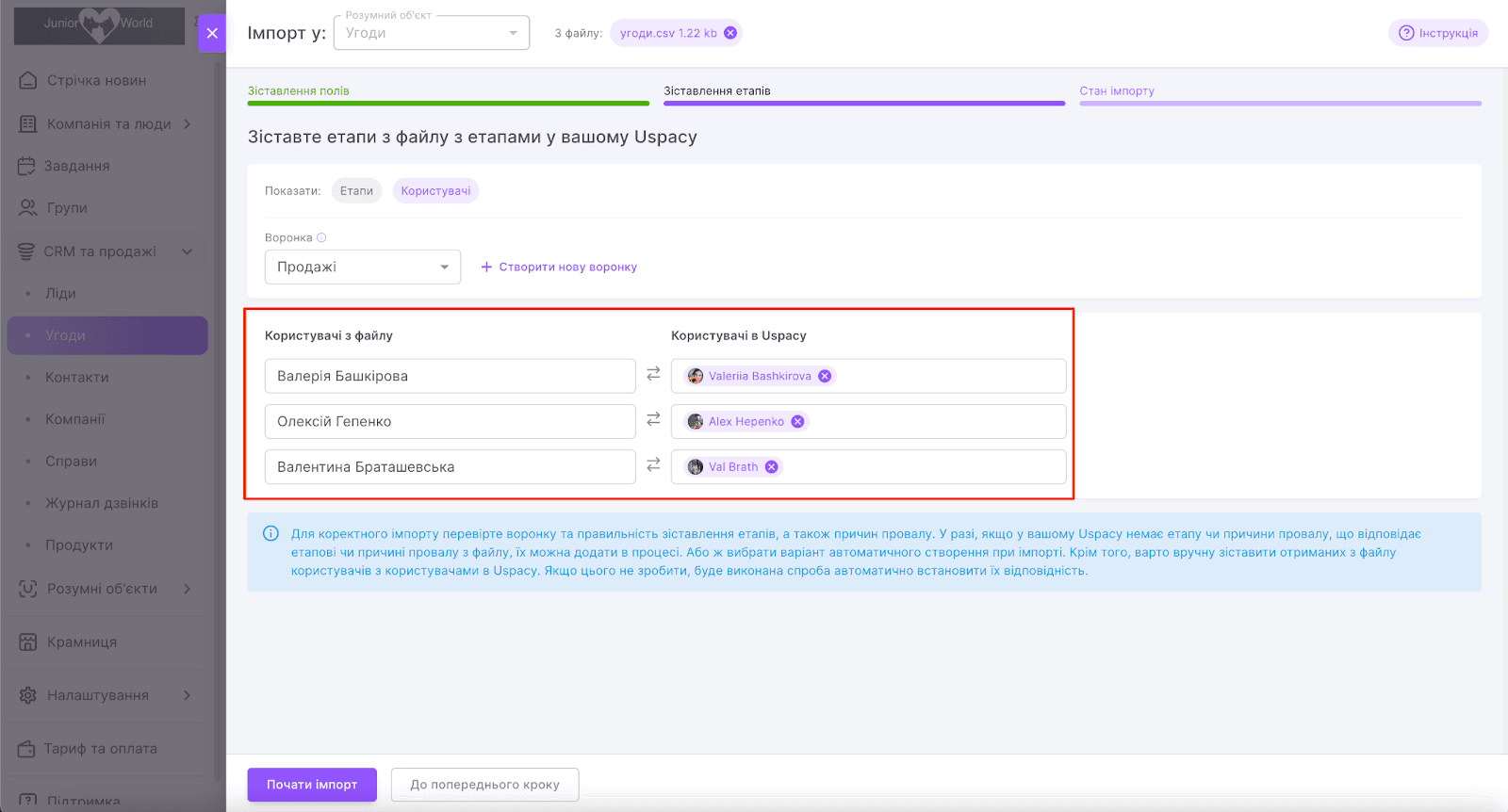Open the Інструкція help button
The image size is (1508, 812).
click(x=1437, y=33)
